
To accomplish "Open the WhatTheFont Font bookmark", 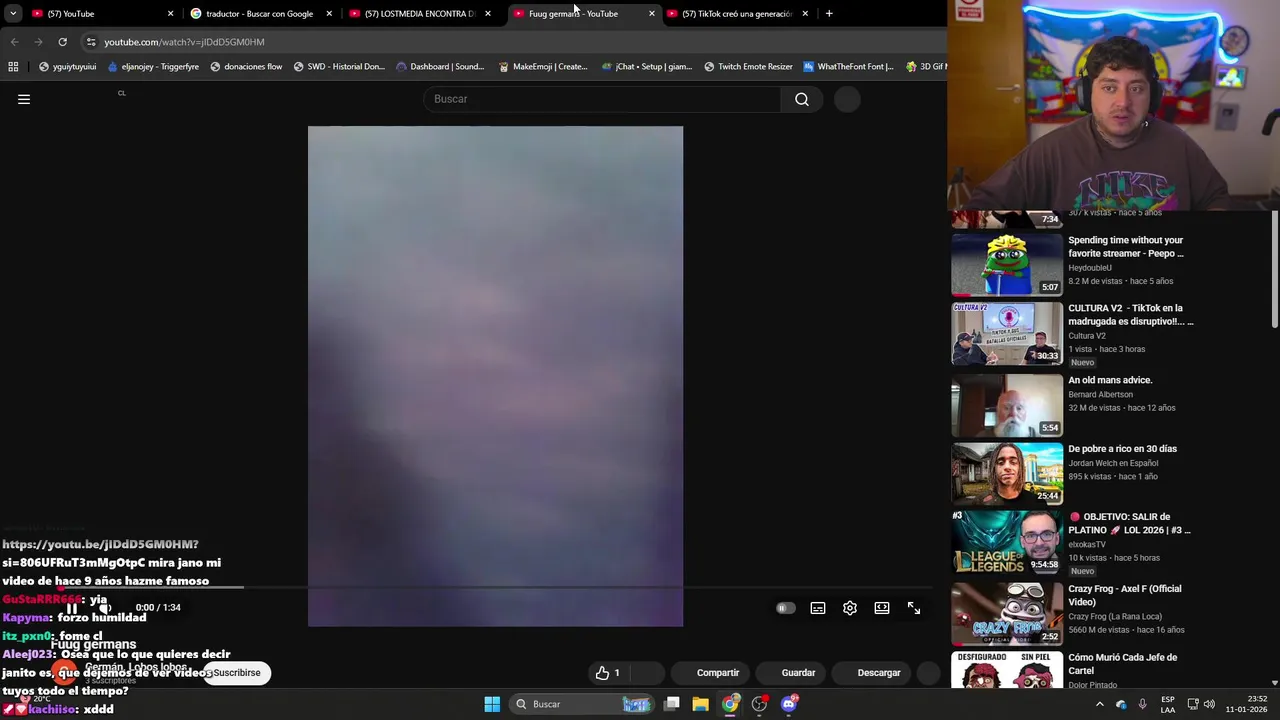I will (848, 67).
